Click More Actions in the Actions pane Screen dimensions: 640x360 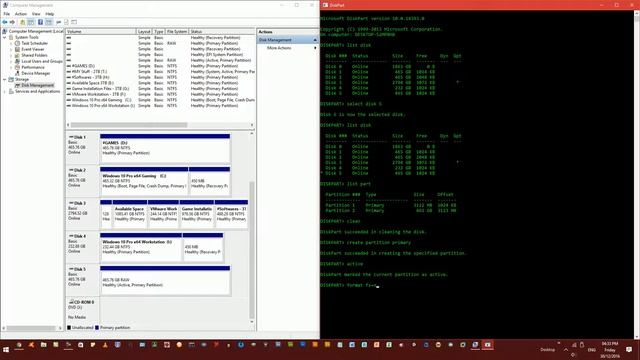279,48
